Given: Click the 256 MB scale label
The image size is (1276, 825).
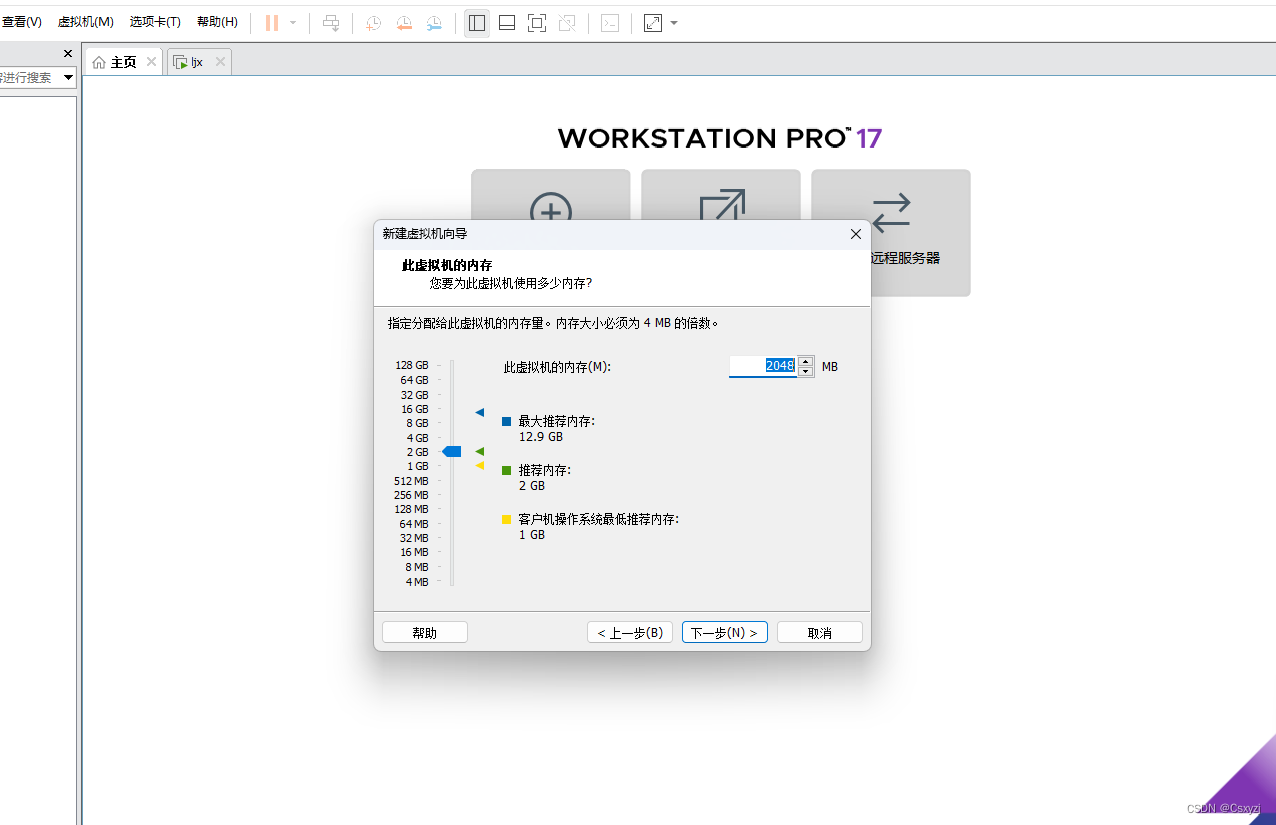Looking at the screenshot, I should pos(412,496).
